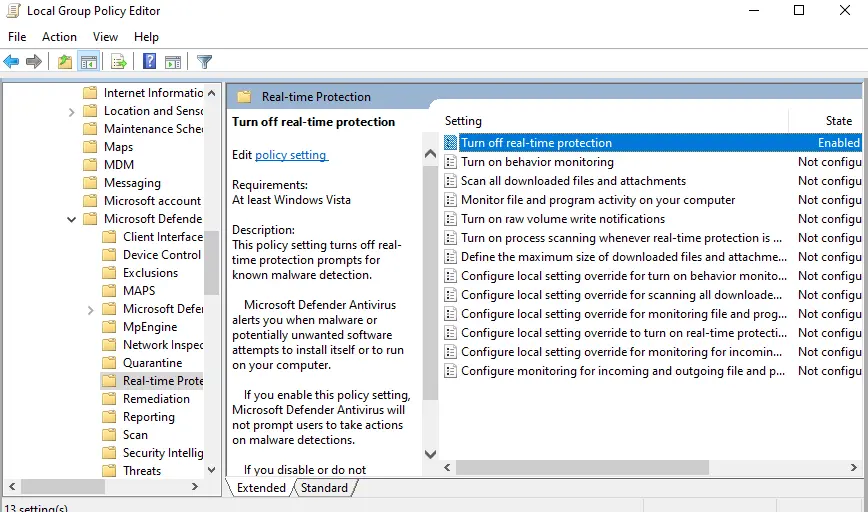
Task: Select 'Scan all downloaded files and attachments'
Action: click(573, 181)
